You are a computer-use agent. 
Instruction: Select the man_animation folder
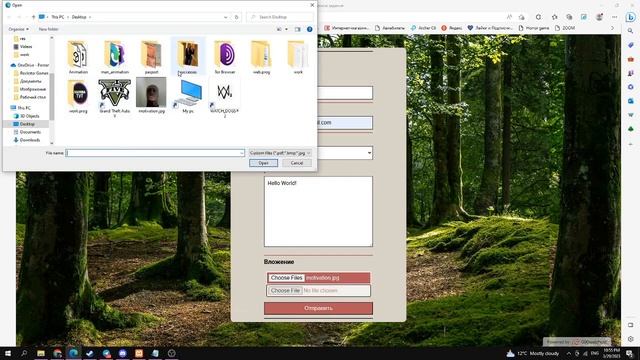pos(115,57)
